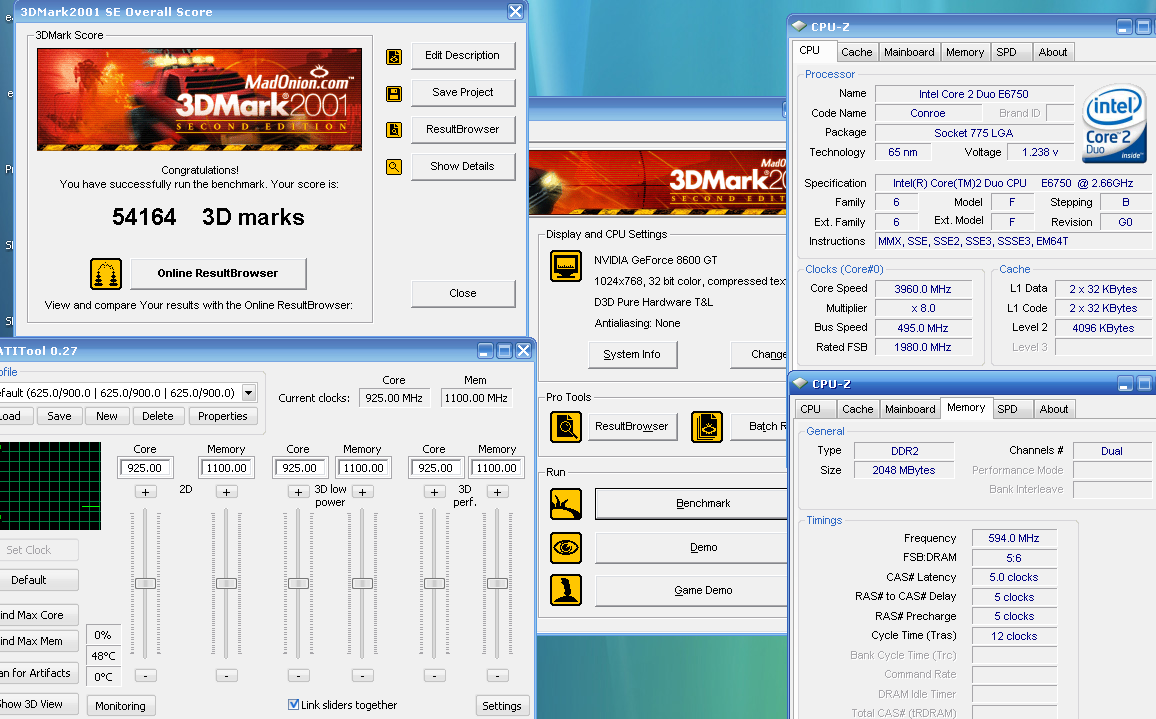
Task: Open SPD tab in top CPU-Z window
Action: (x=1006, y=52)
